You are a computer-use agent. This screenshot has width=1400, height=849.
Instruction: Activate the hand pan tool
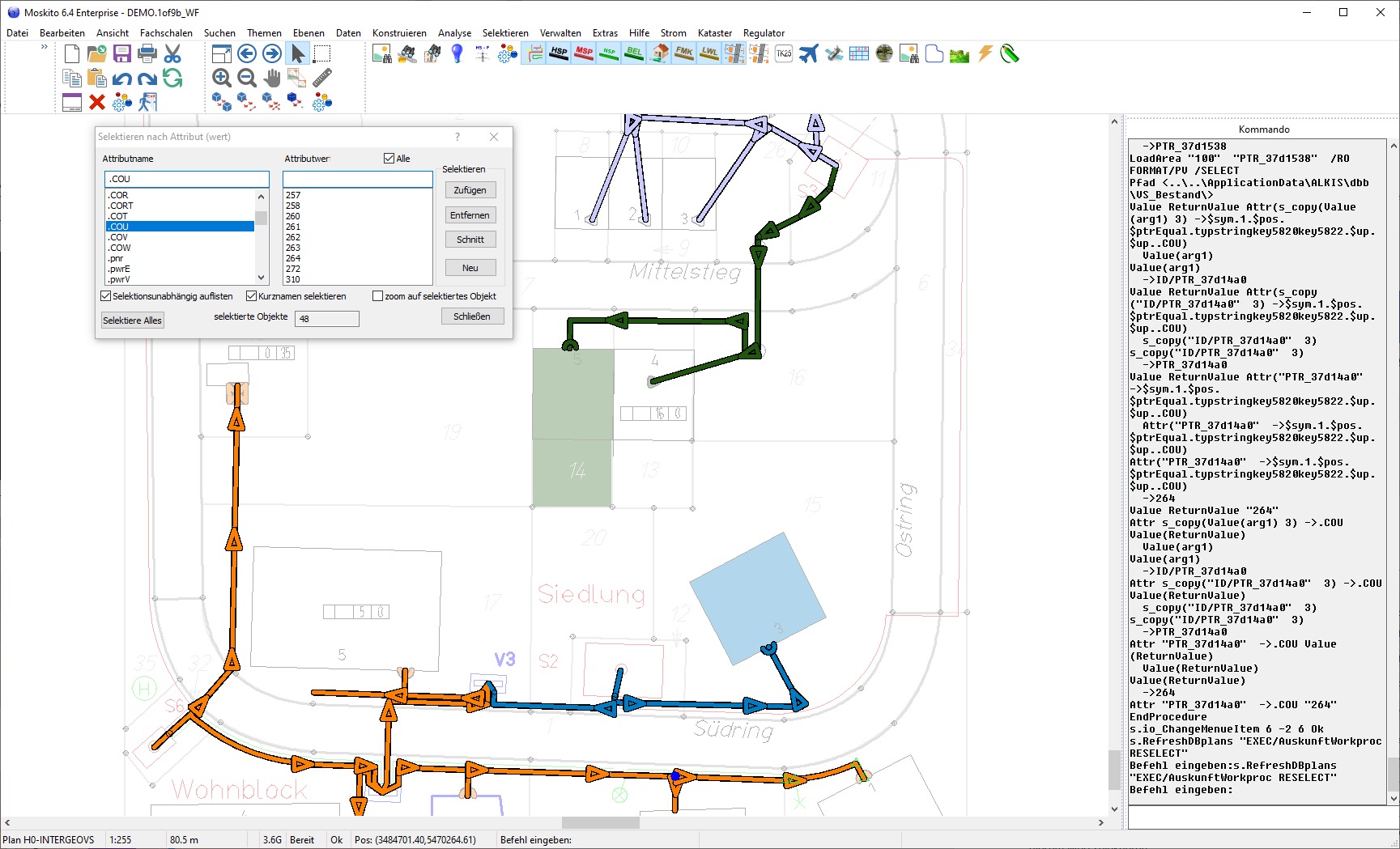point(272,78)
